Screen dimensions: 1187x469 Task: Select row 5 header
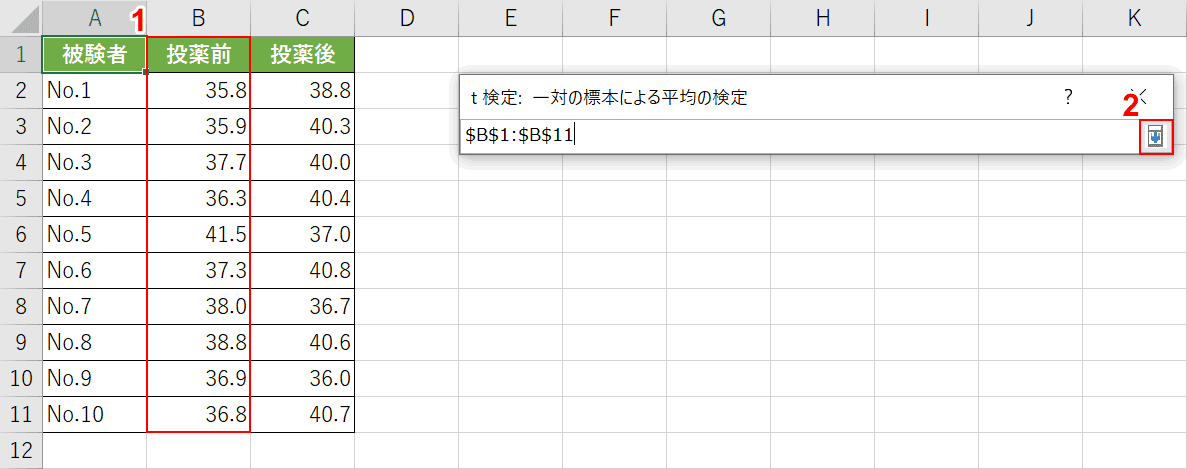[x=21, y=198]
